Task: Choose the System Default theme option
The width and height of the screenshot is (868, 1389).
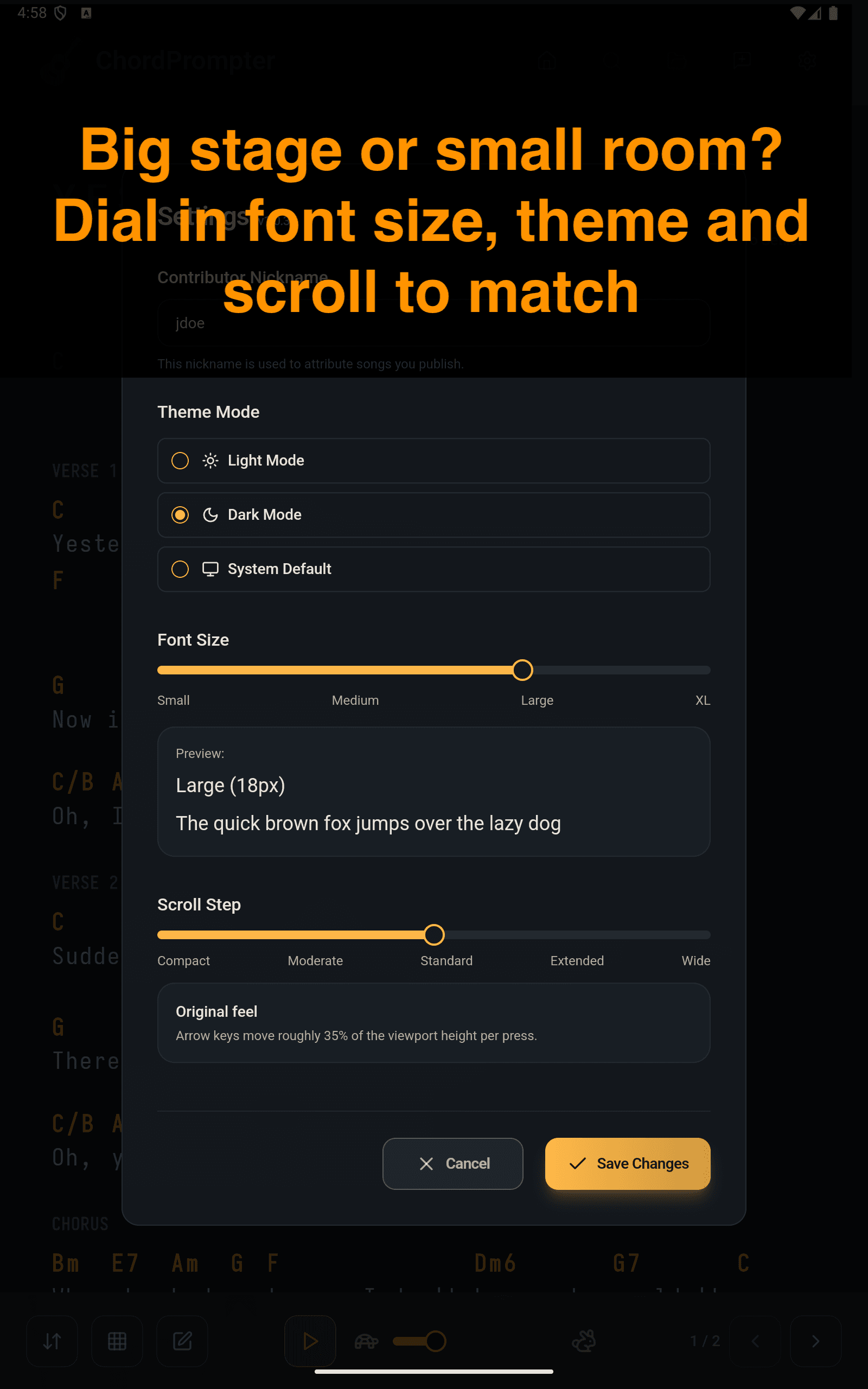Action: 433,569
